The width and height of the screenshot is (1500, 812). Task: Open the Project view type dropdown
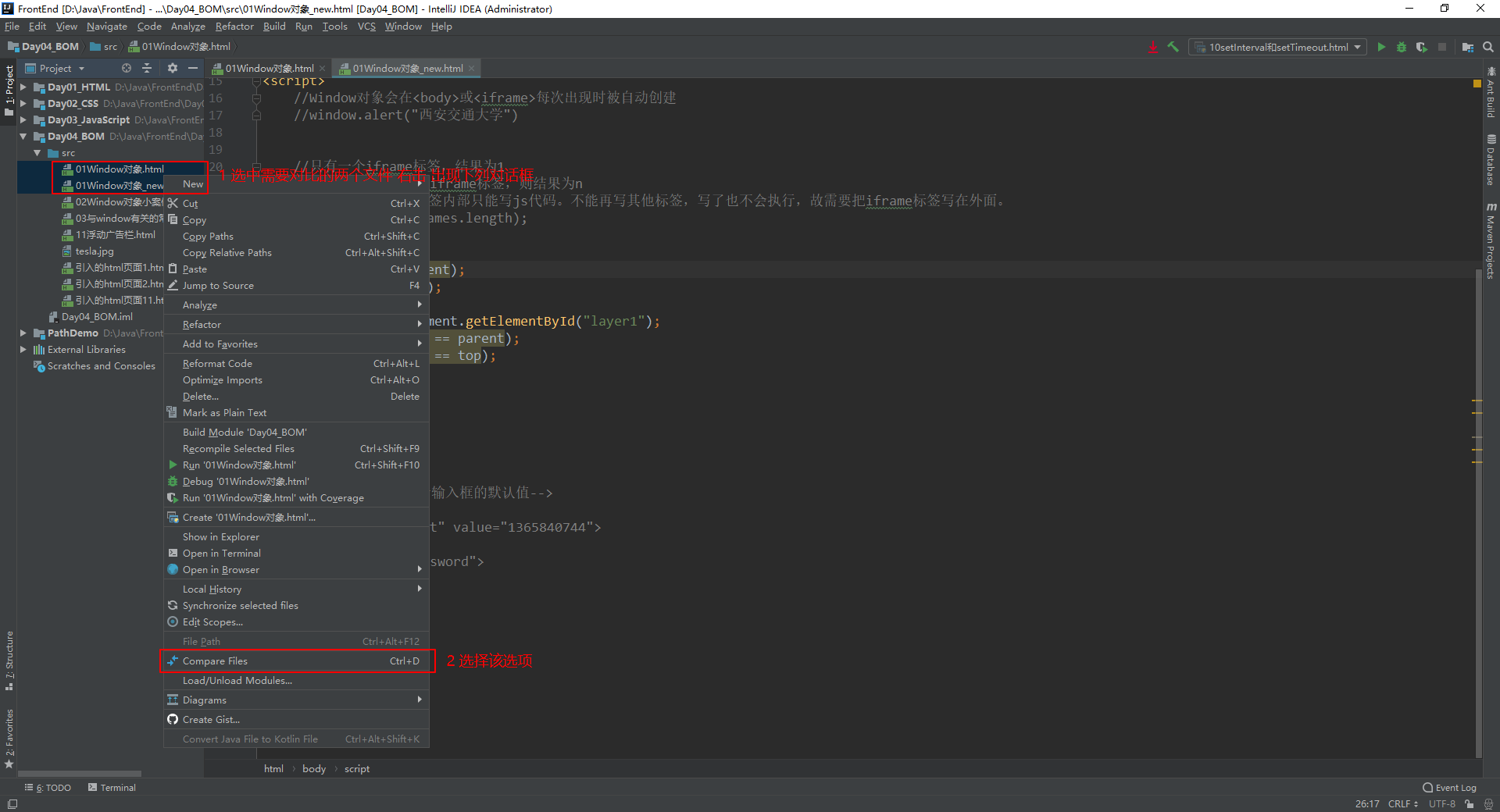pyautogui.click(x=55, y=68)
